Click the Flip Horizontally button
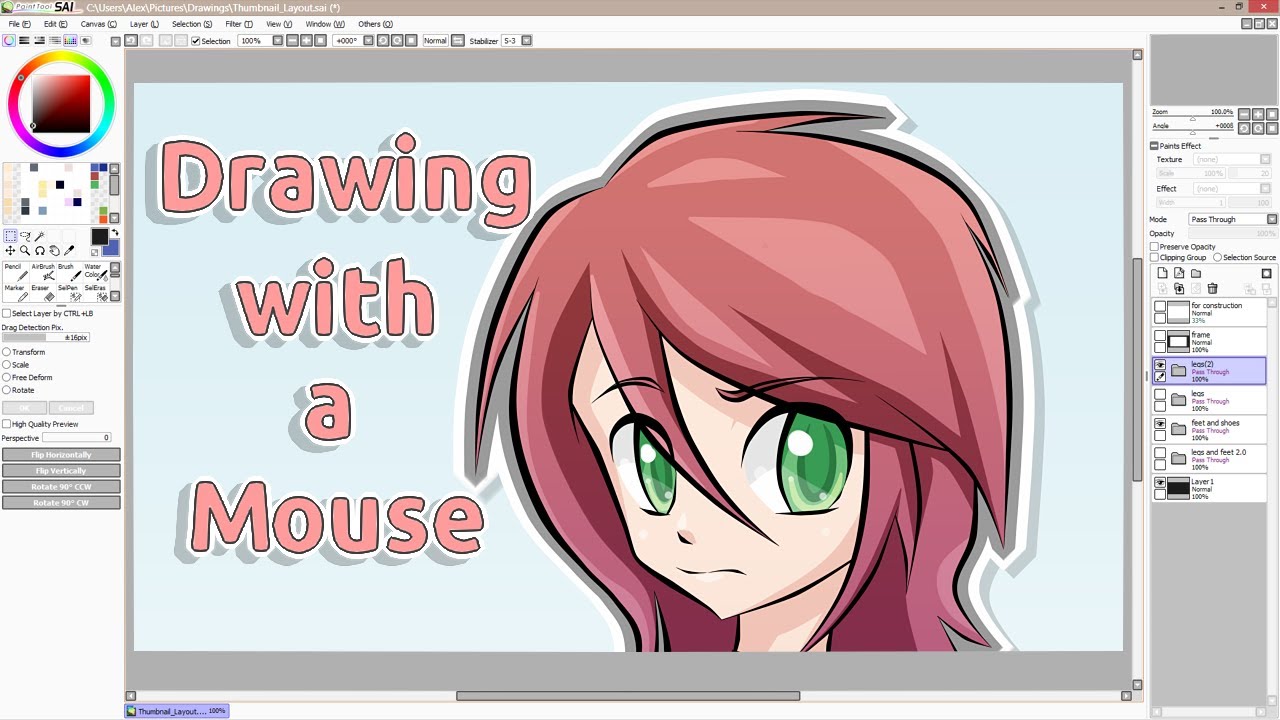Viewport: 1280px width, 720px height. coord(60,454)
